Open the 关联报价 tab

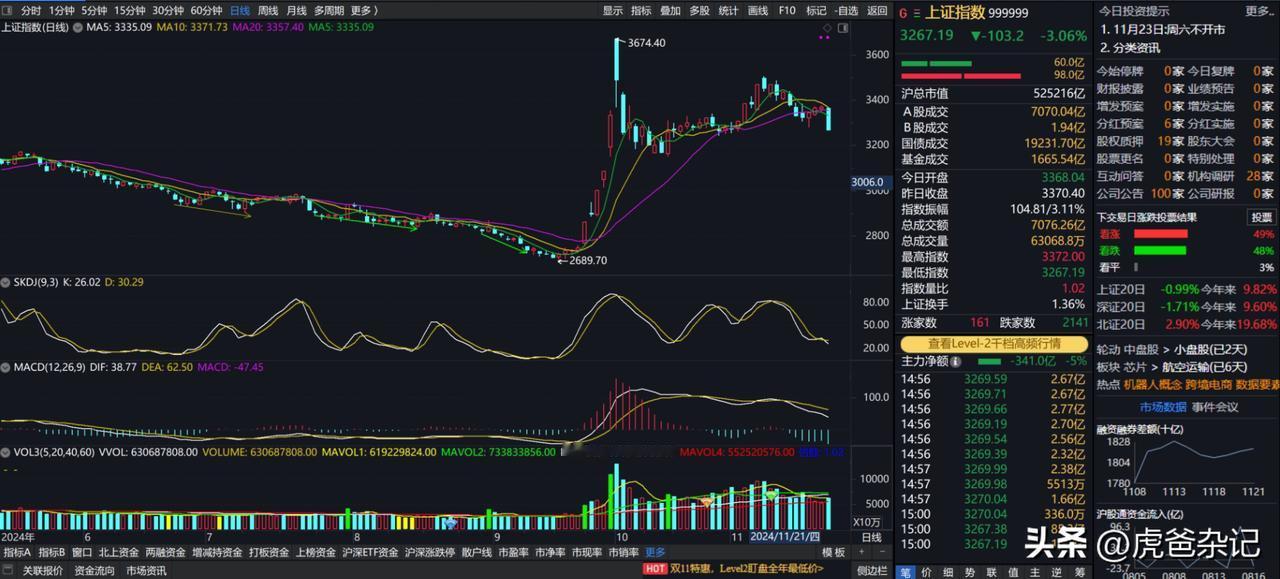pos(43,571)
